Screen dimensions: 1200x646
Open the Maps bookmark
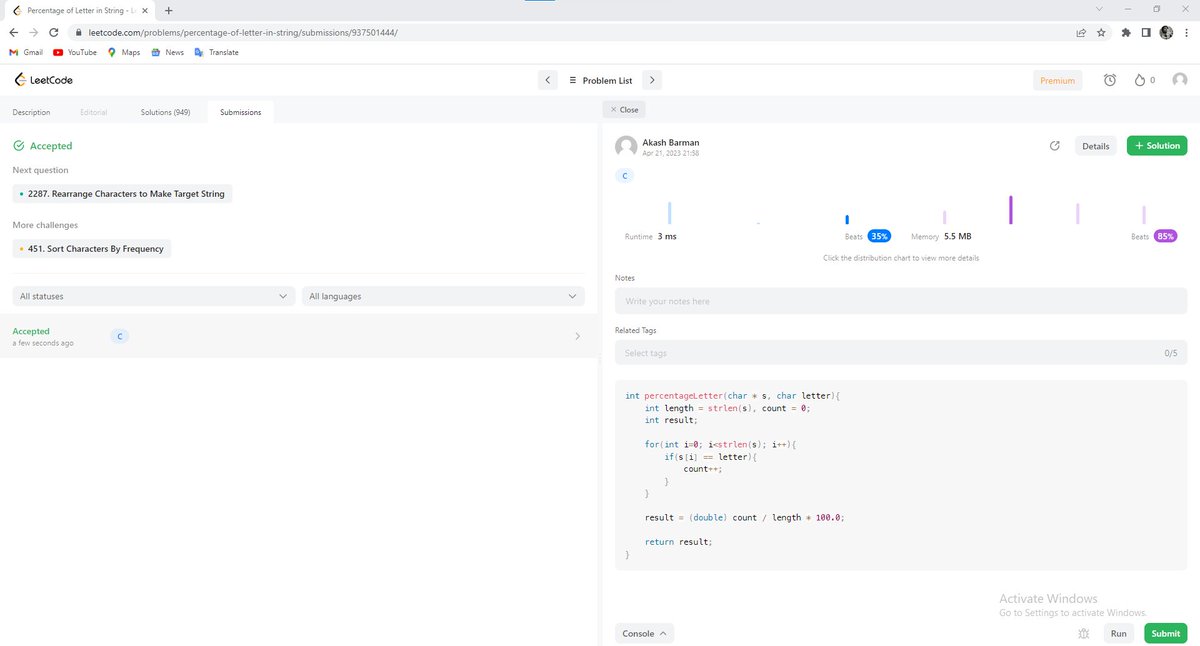pos(124,52)
